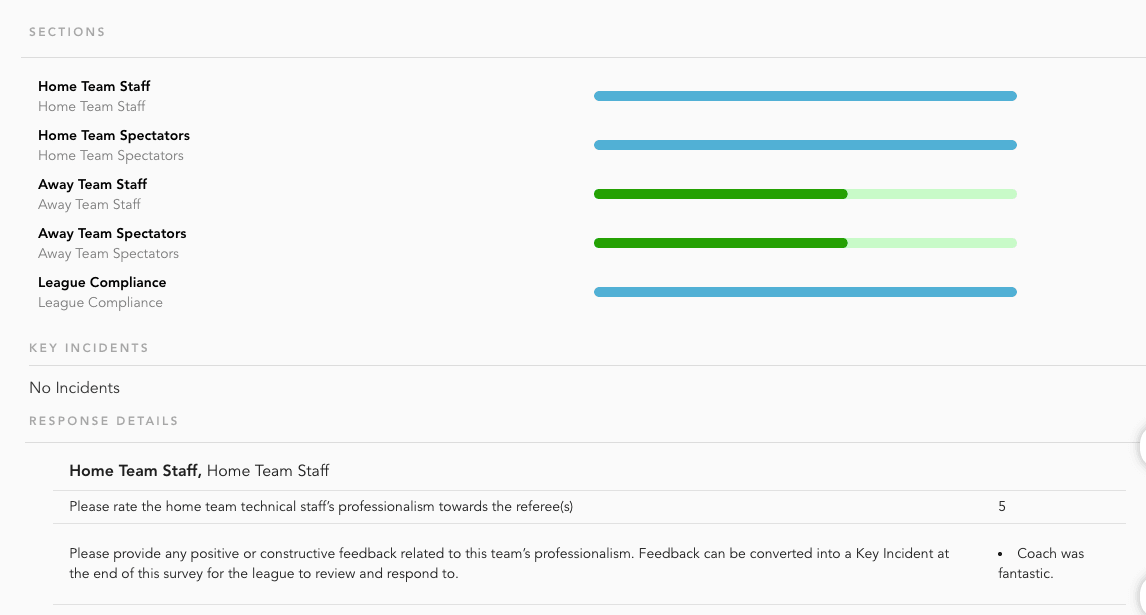1146x615 pixels.
Task: Click the Home Team Staff section title
Action: point(94,86)
